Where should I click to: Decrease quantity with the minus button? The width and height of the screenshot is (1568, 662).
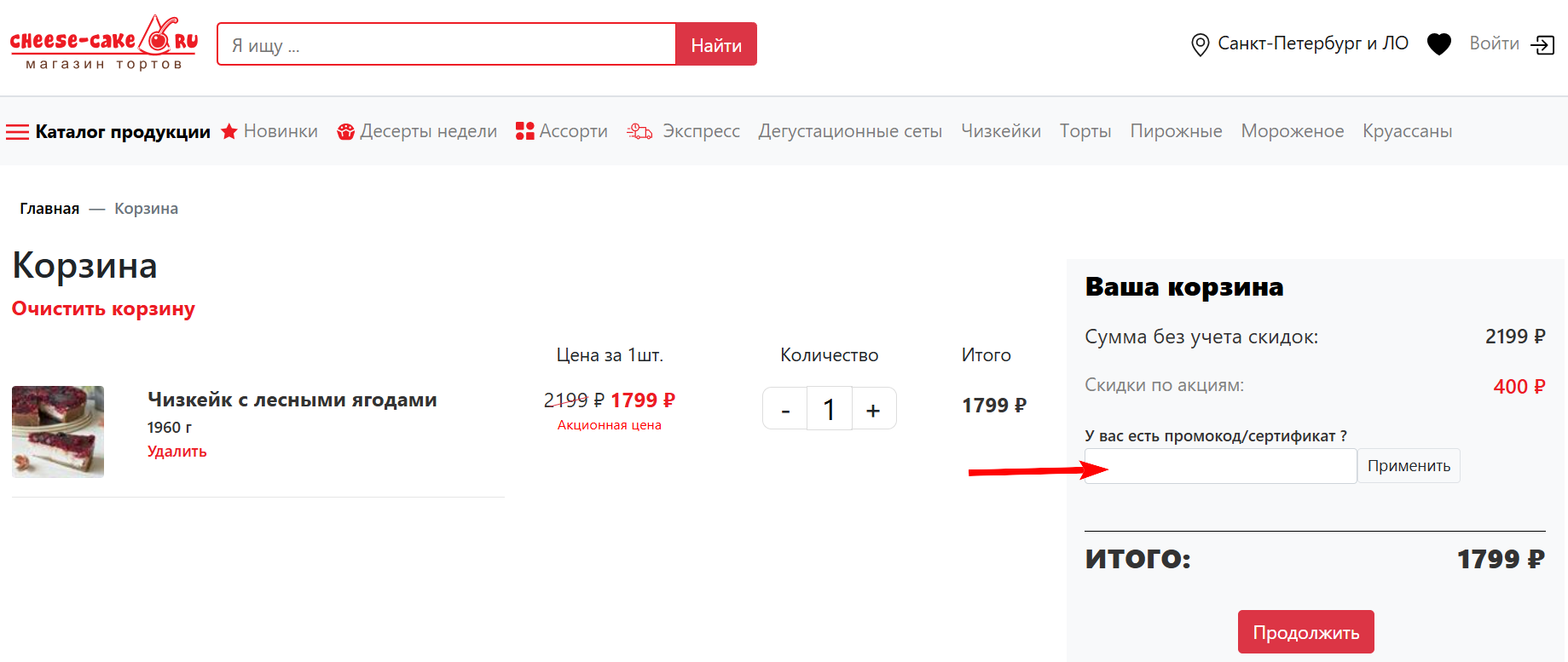tap(784, 408)
